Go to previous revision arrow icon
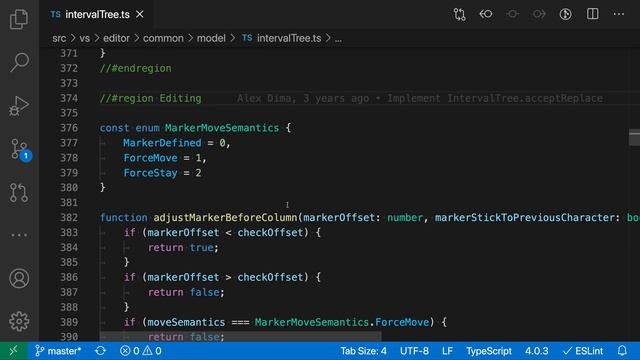This screenshot has width=640, height=360. coord(486,14)
